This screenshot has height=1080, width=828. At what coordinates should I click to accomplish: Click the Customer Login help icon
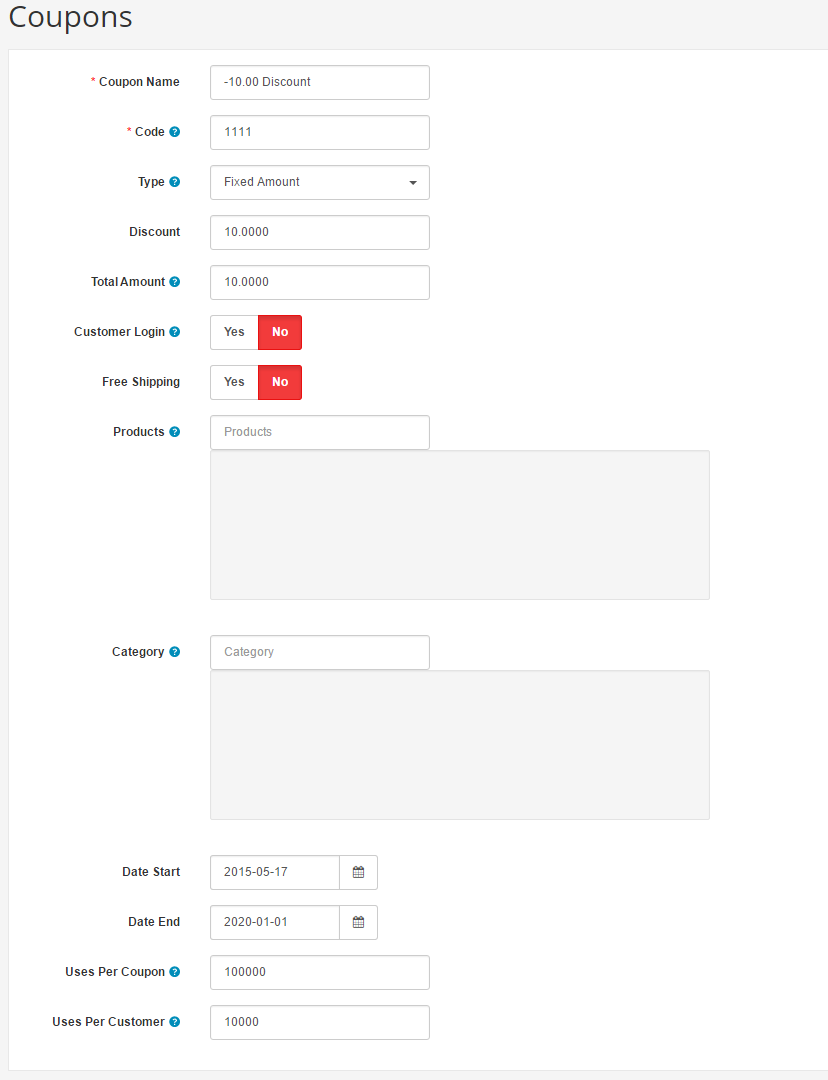coord(175,332)
